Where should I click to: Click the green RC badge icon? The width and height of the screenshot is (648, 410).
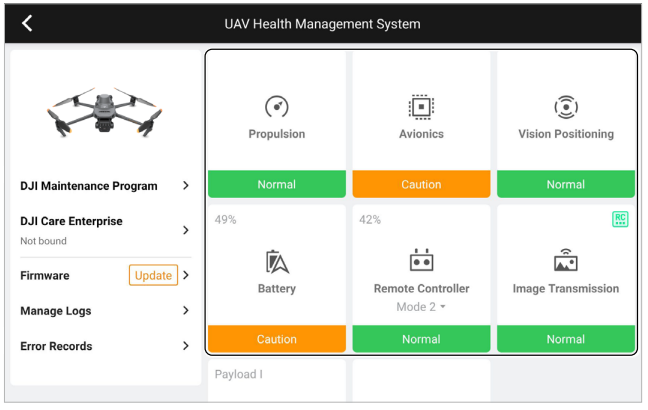[620, 219]
